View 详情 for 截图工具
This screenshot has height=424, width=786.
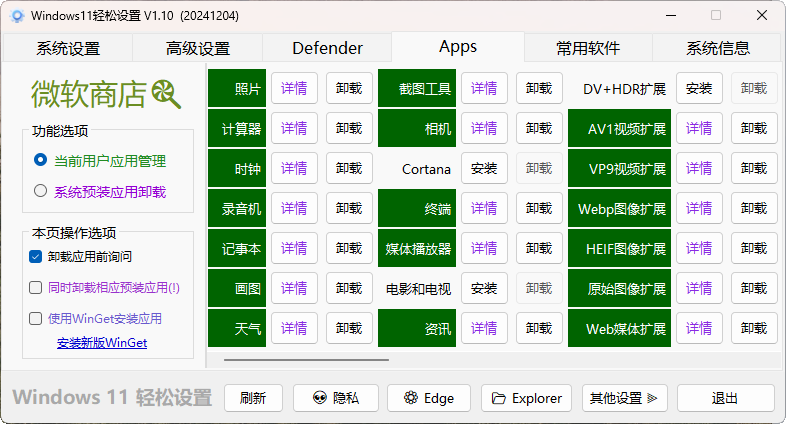(483, 89)
